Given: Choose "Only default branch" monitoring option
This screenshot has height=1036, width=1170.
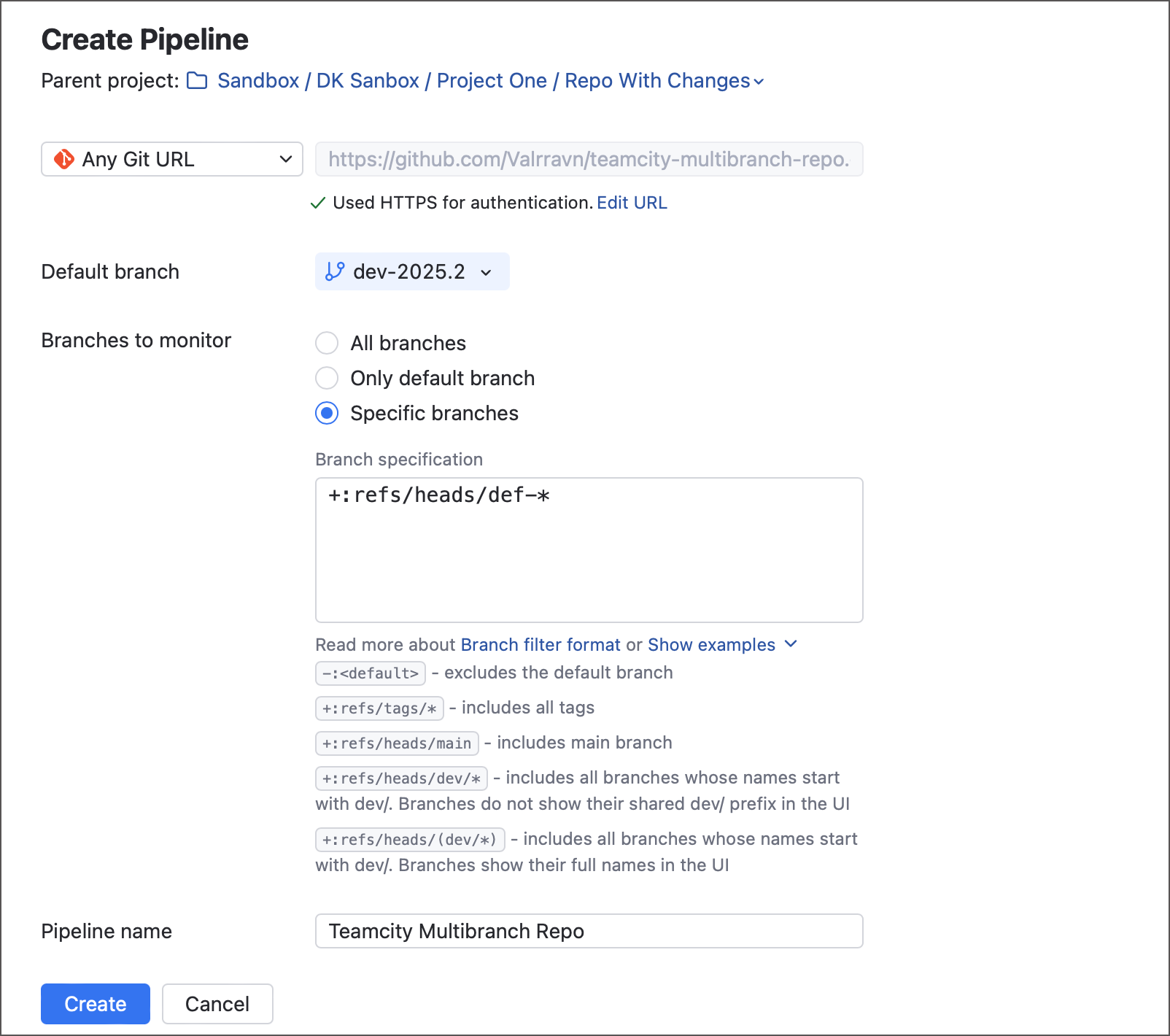Looking at the screenshot, I should pyautogui.click(x=327, y=378).
